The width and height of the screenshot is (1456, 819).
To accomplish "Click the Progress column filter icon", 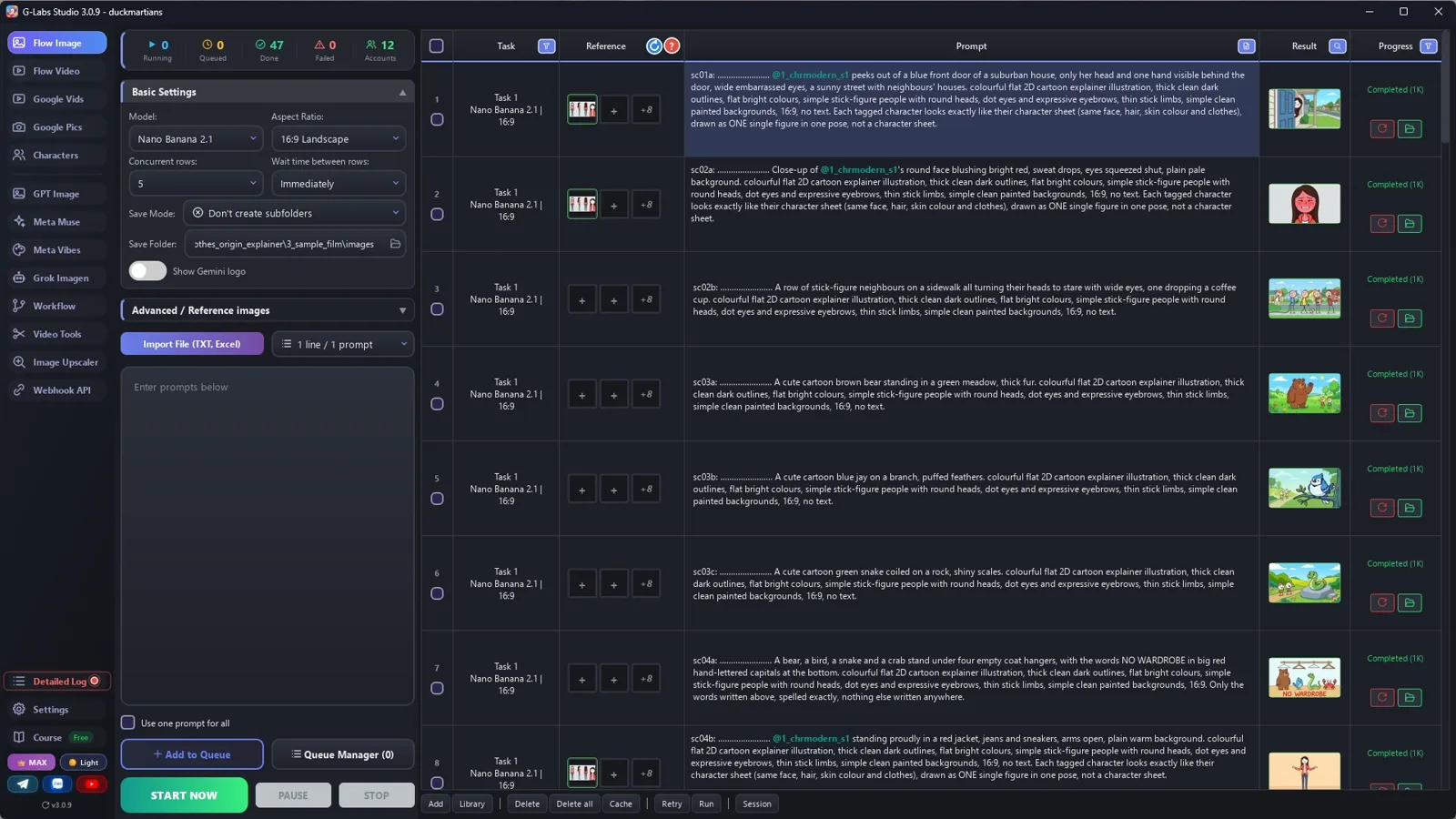I will click(1428, 46).
